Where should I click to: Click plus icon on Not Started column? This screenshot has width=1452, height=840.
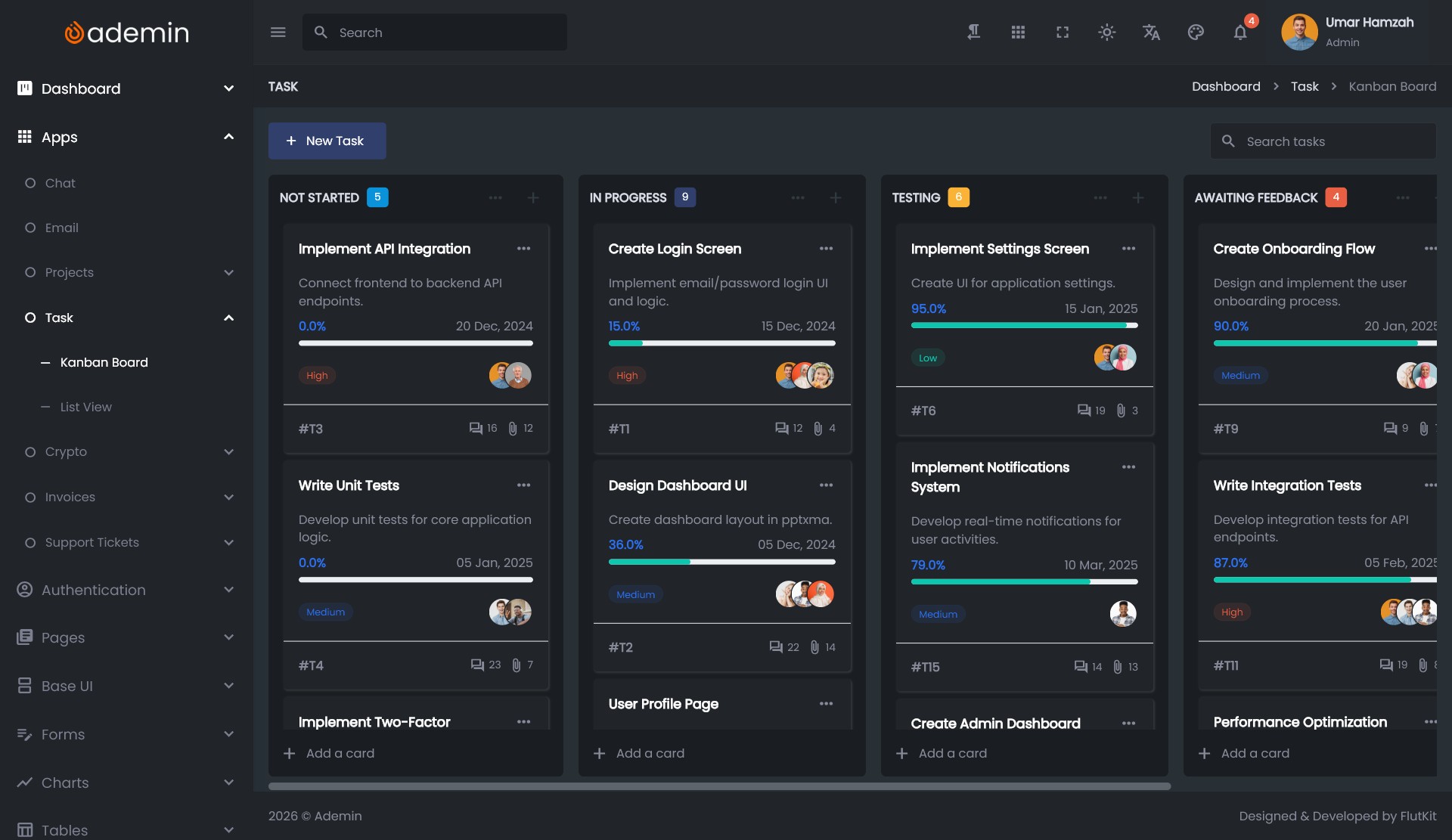click(x=533, y=197)
